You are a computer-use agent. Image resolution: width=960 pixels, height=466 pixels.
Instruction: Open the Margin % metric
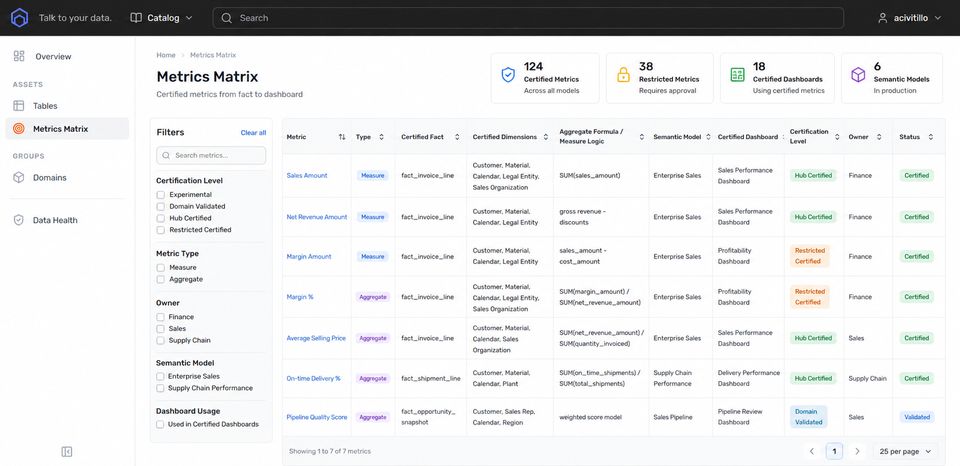[x=300, y=297]
